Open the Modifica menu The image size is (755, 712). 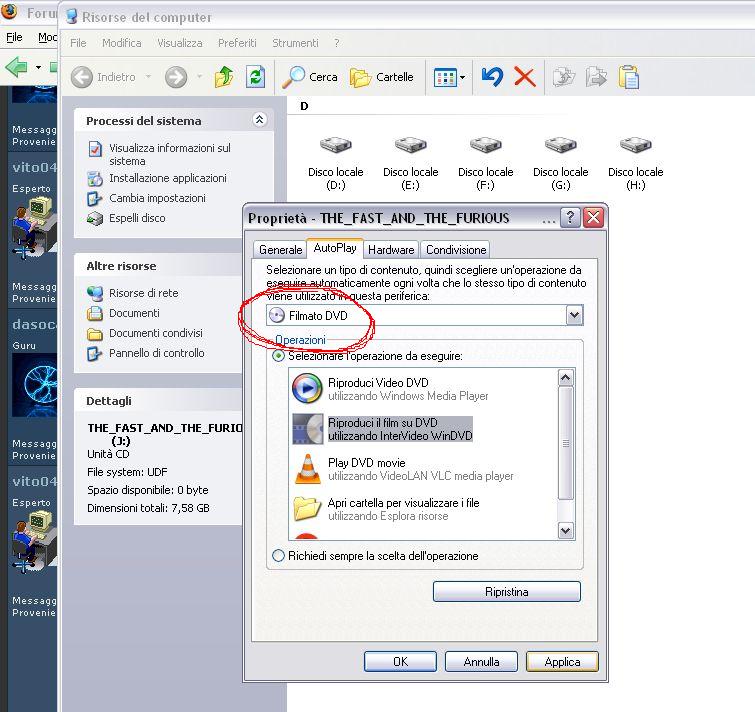(x=121, y=43)
